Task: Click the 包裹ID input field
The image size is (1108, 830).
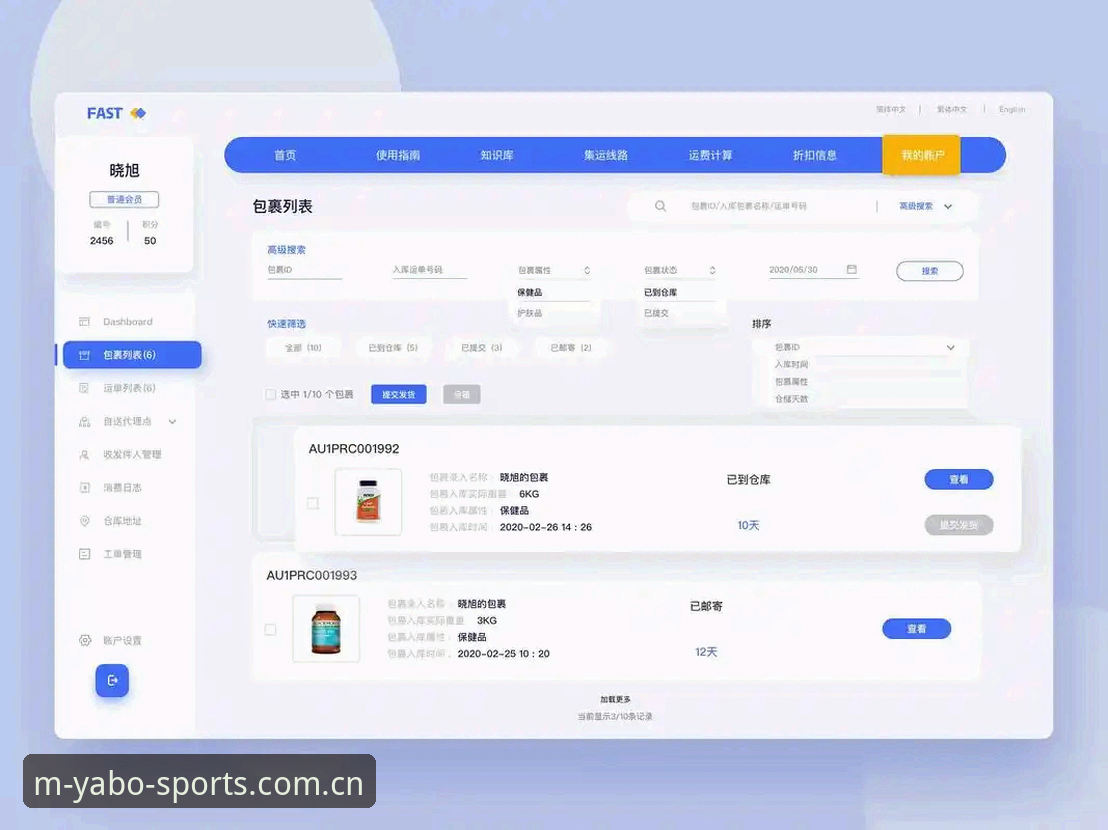Action: pos(305,271)
